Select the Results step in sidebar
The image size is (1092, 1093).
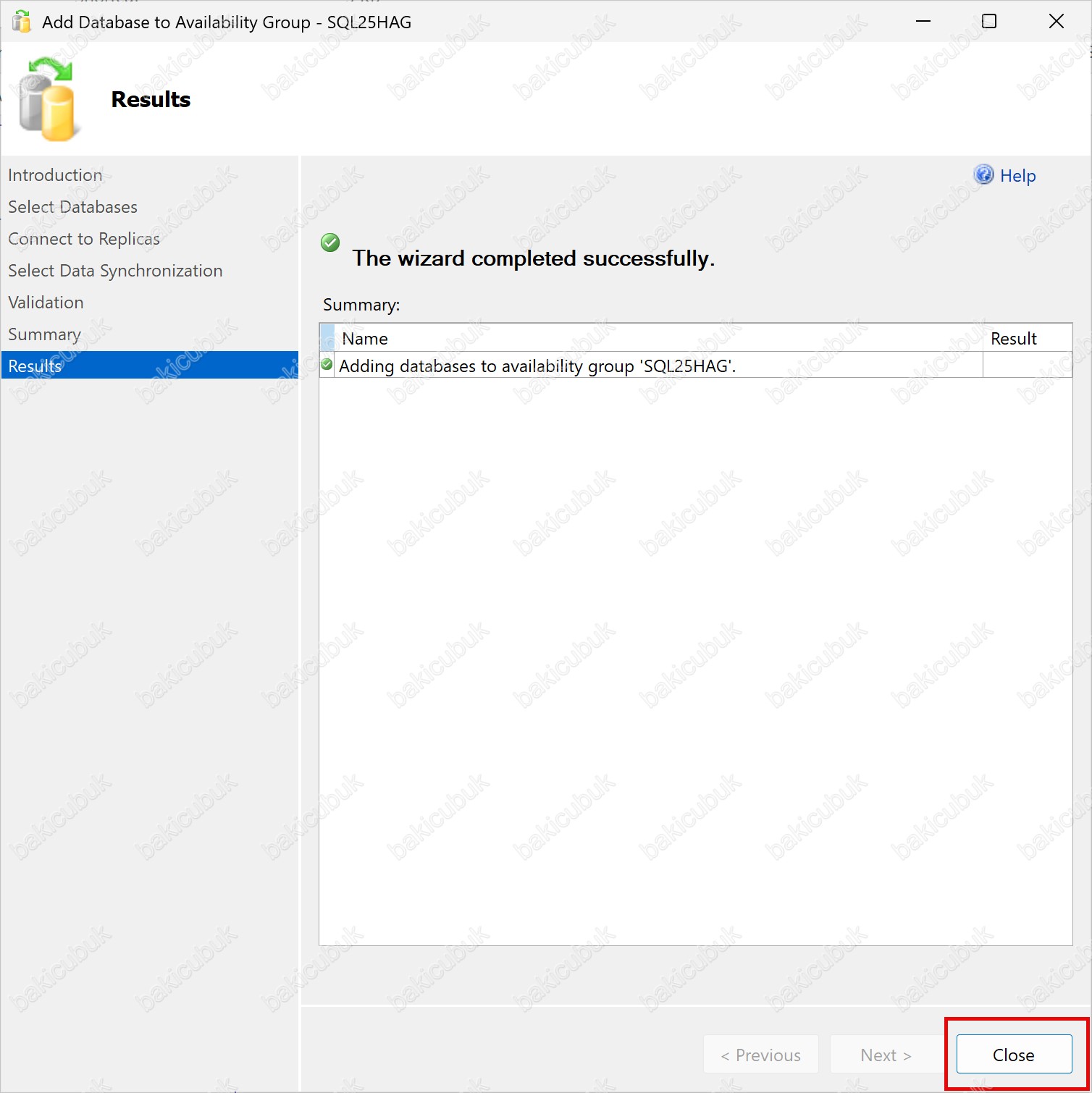coord(35,366)
